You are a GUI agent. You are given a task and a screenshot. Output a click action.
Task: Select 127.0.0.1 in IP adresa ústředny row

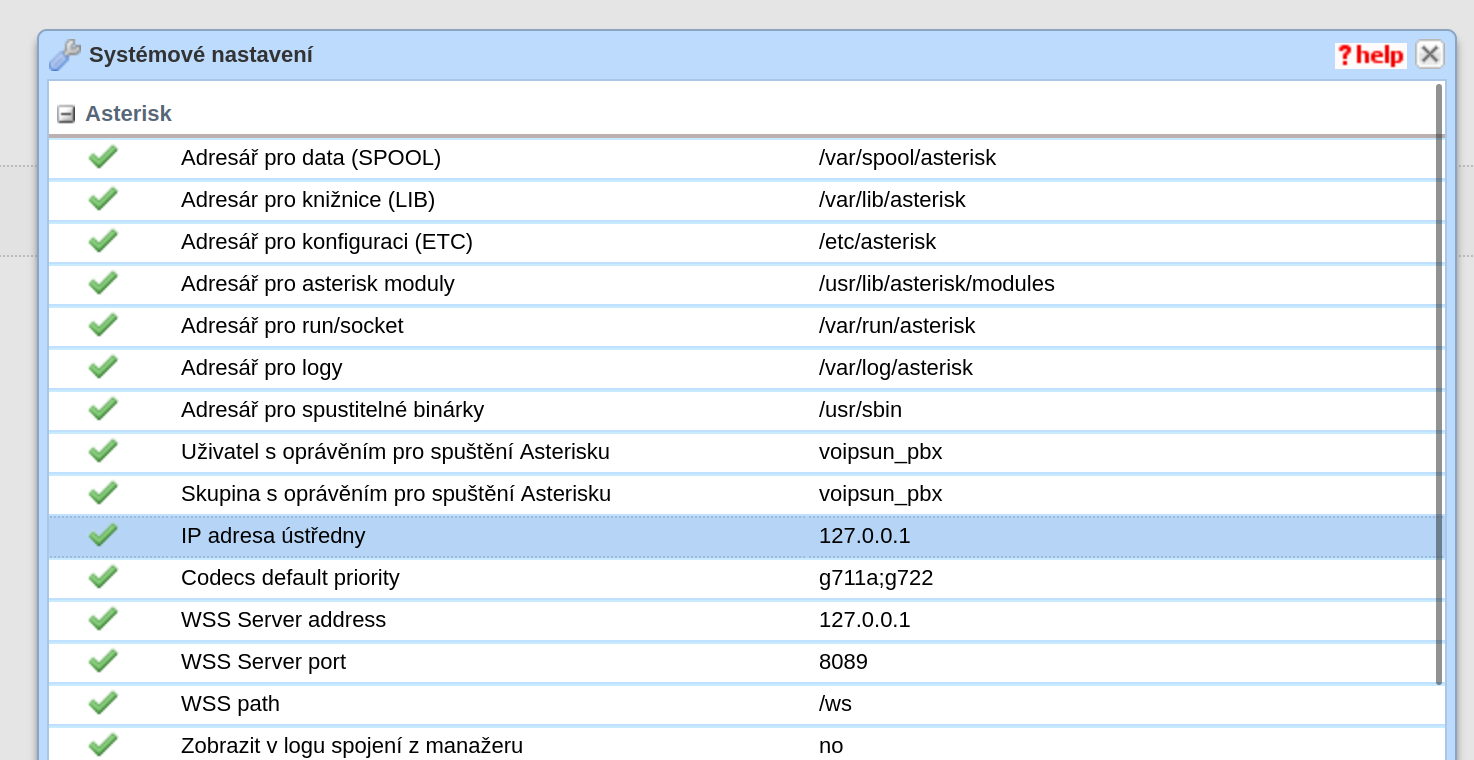pyautogui.click(x=864, y=536)
